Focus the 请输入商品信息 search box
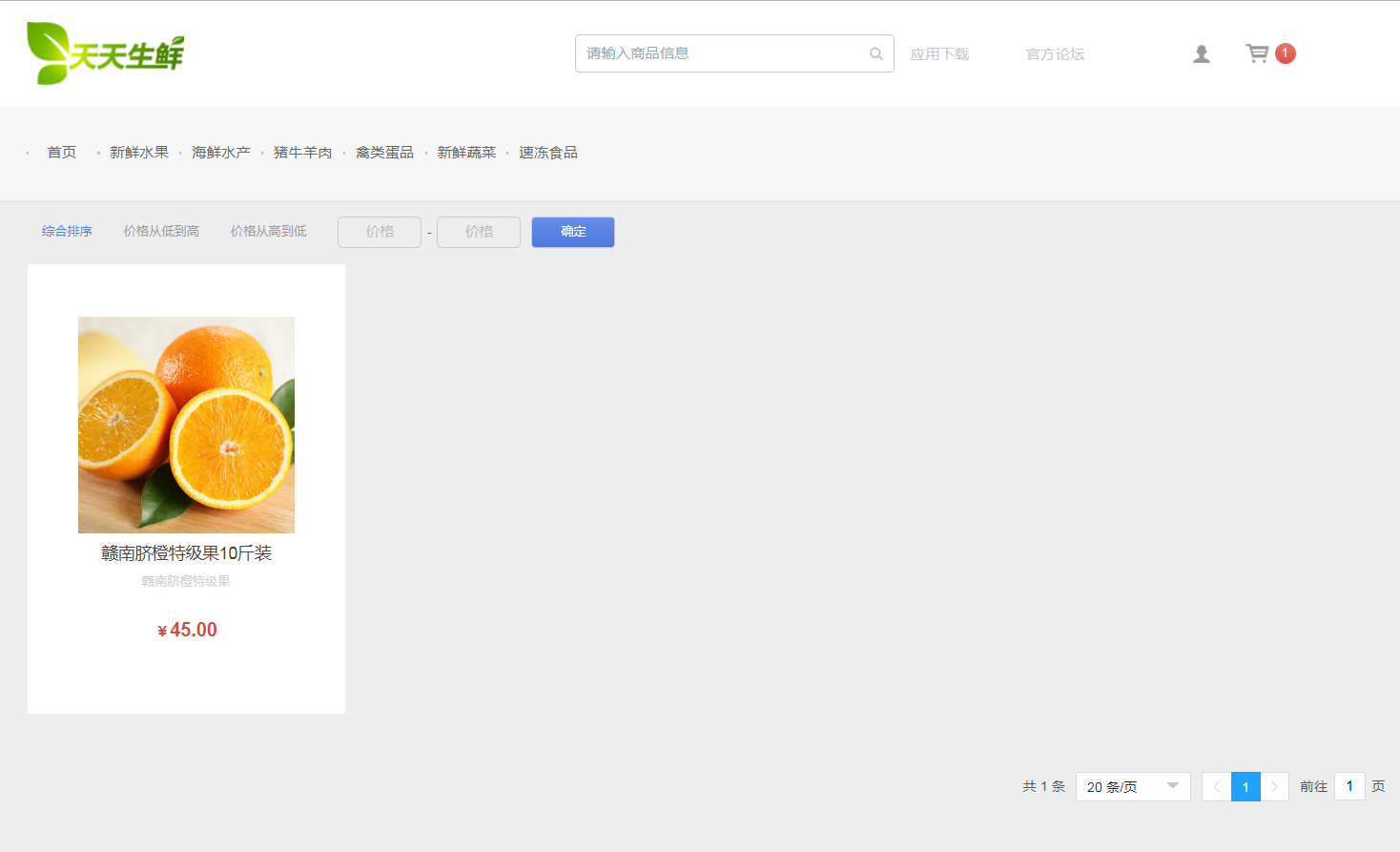Screen dimensions: 1400x852 pyautogui.click(x=734, y=53)
